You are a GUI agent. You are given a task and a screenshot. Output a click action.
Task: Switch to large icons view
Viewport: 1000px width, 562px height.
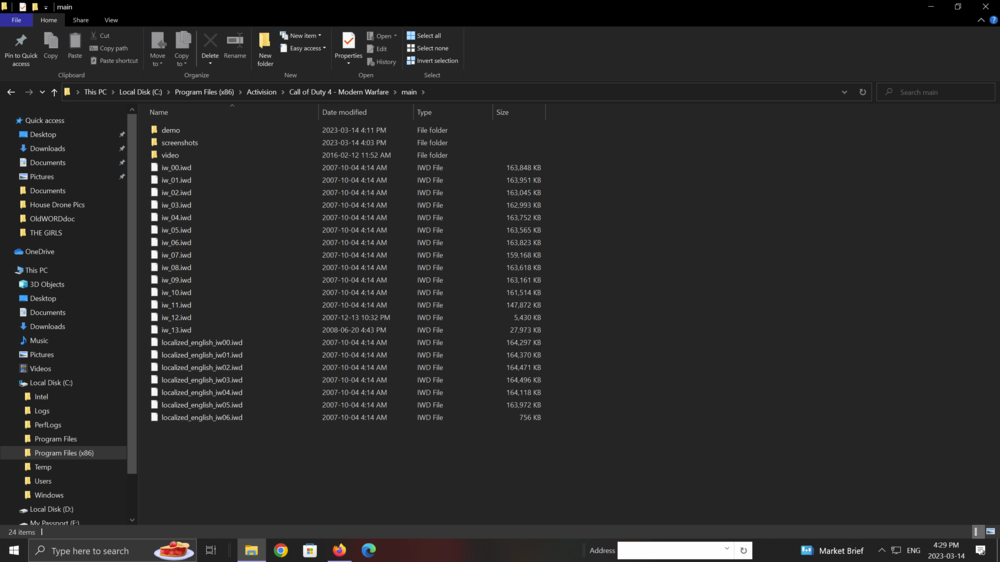[989, 532]
